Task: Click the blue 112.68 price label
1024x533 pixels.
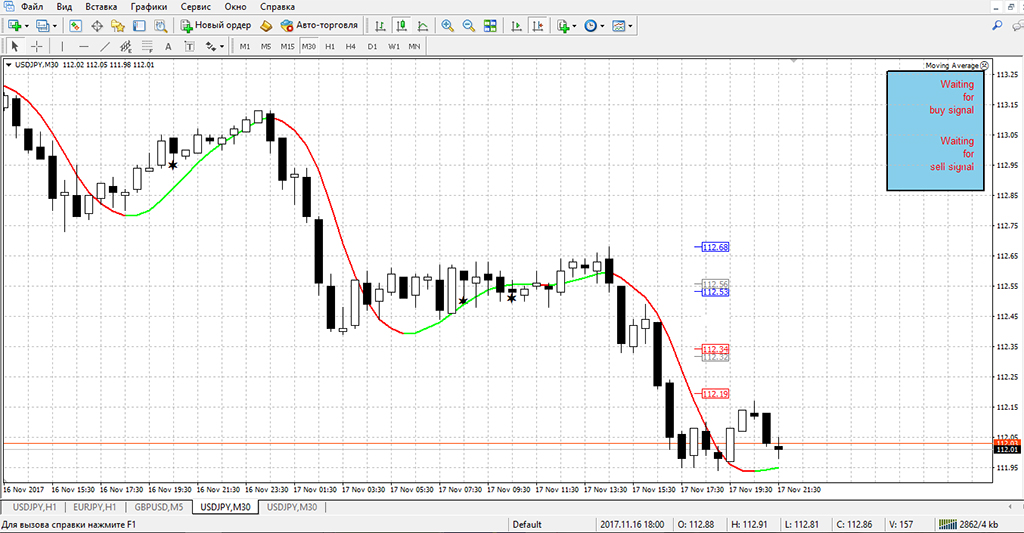Action: pos(715,246)
